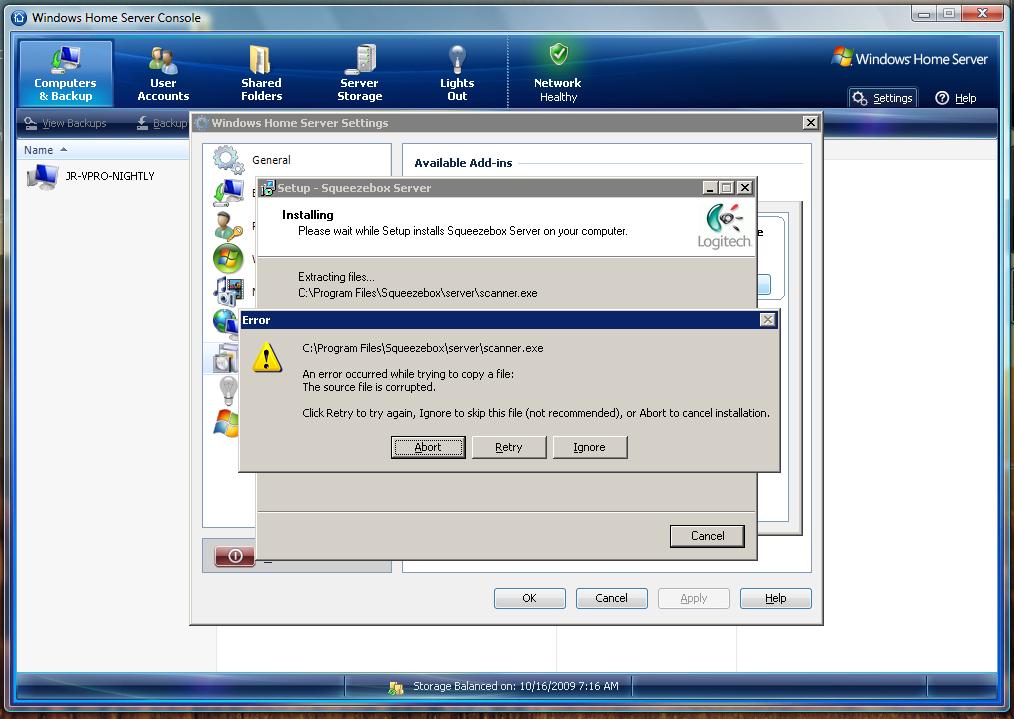Open the Computers & Backup tab
Viewport: 1014px width, 719px height.
(x=66, y=73)
